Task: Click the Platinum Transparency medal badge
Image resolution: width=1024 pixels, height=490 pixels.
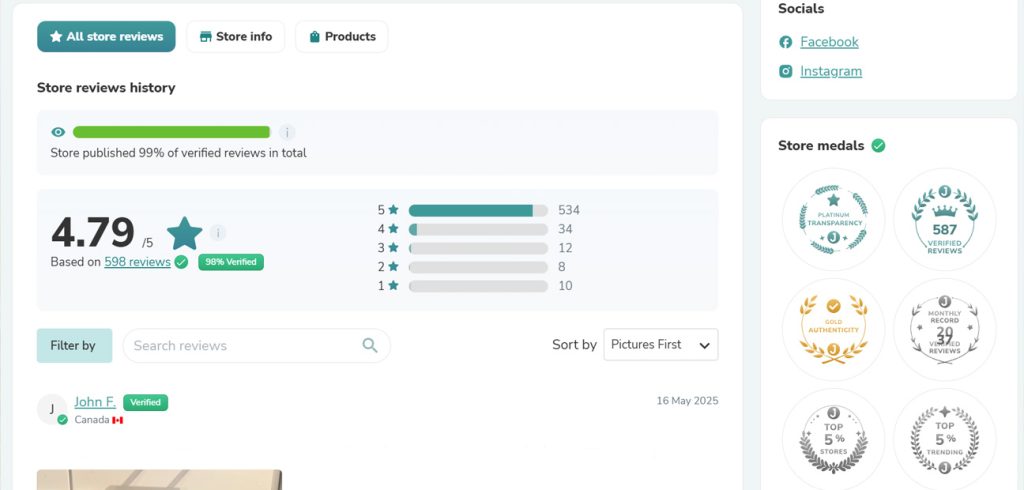Action: [x=833, y=219]
